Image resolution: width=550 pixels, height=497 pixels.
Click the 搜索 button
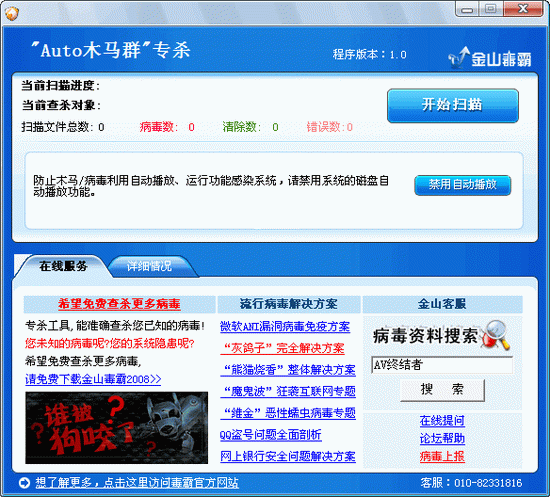[x=442, y=389]
